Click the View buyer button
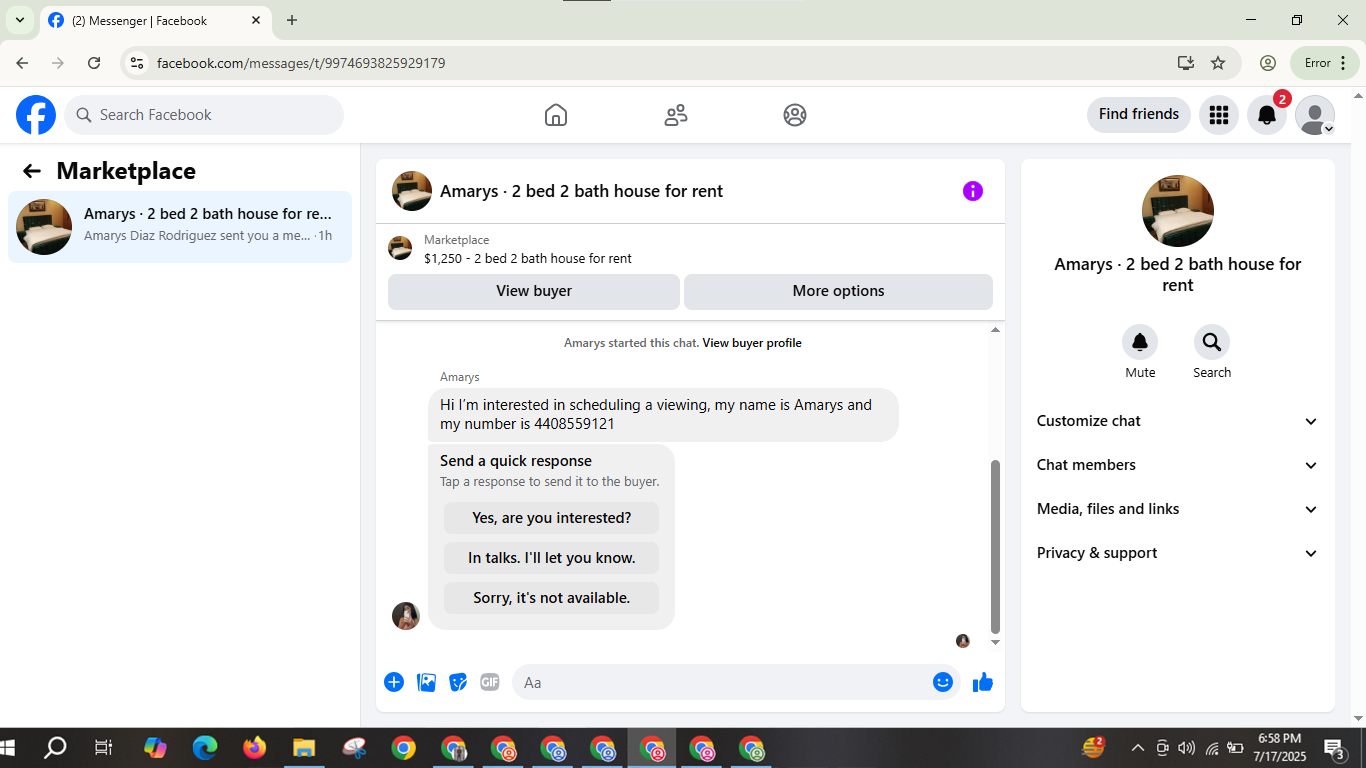Screen dimensions: 1366x768 pos(534,291)
